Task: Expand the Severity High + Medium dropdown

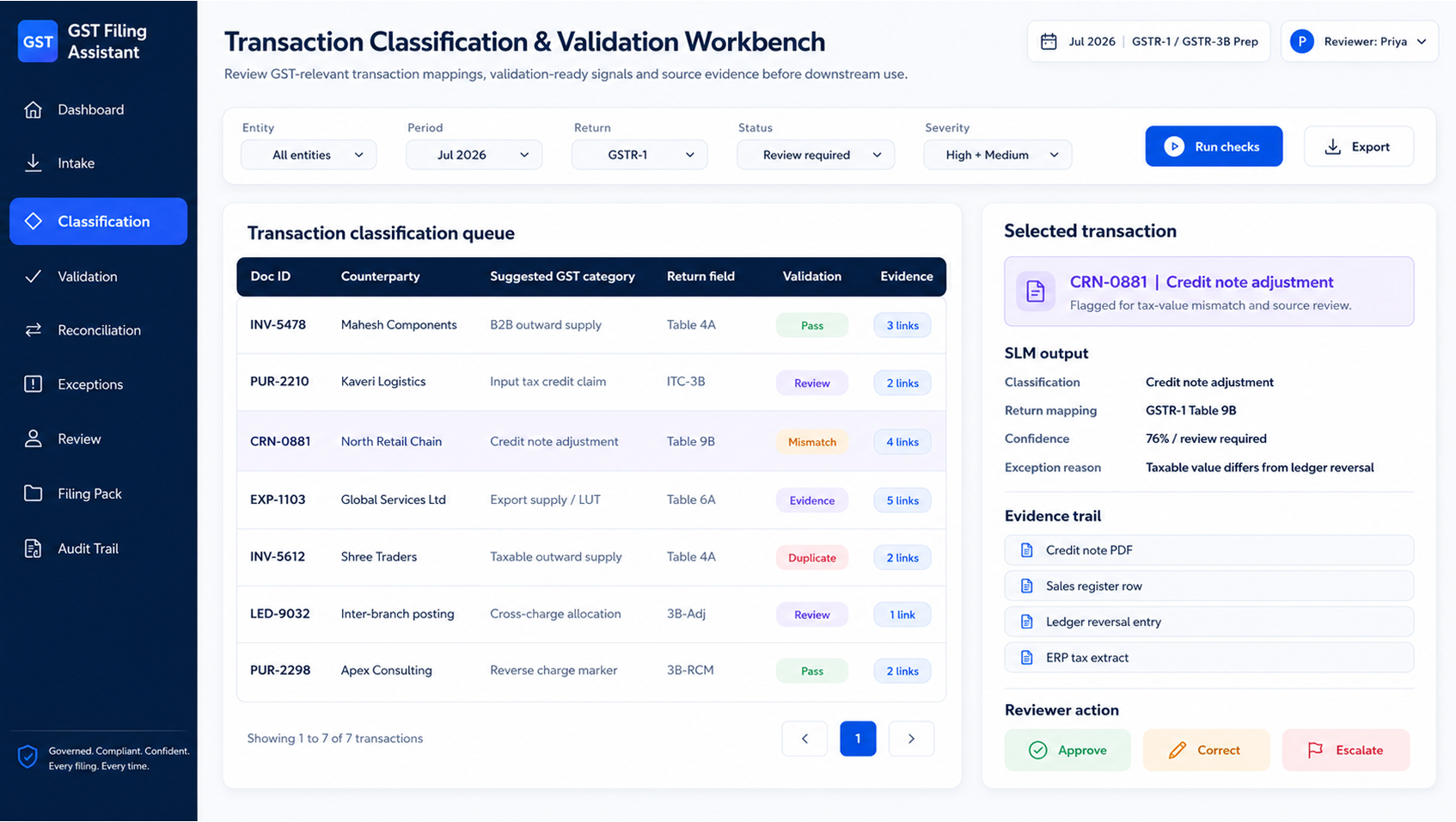Action: tap(997, 155)
